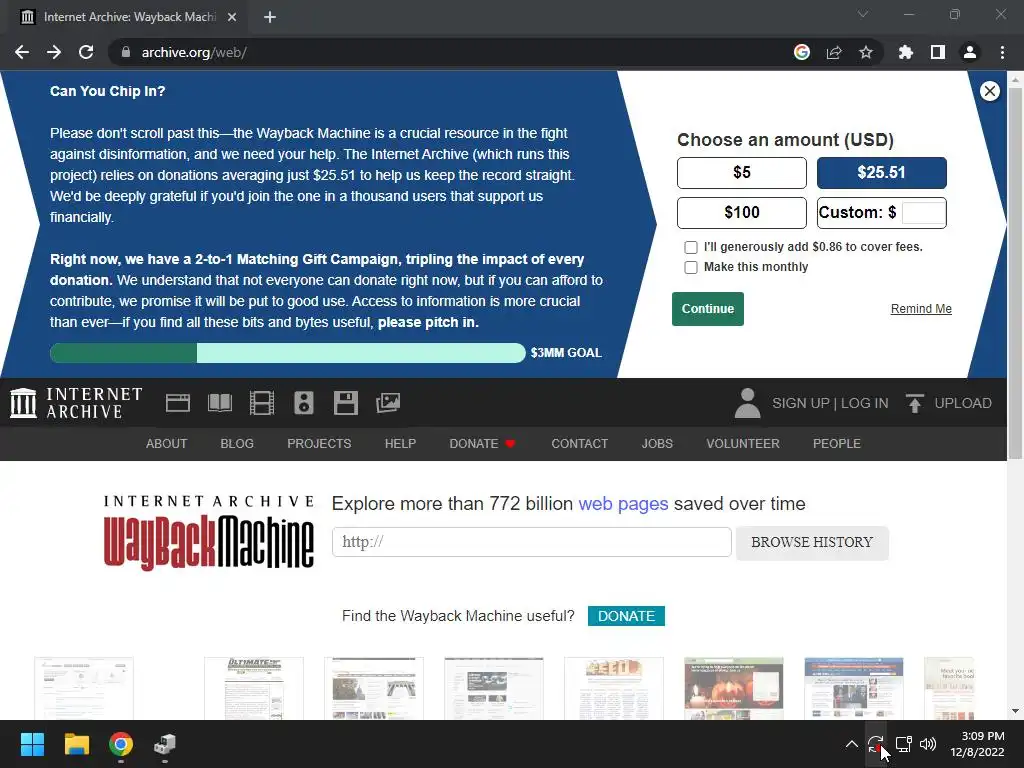
Task: Click the upload arrow icon
Action: [x=914, y=403]
